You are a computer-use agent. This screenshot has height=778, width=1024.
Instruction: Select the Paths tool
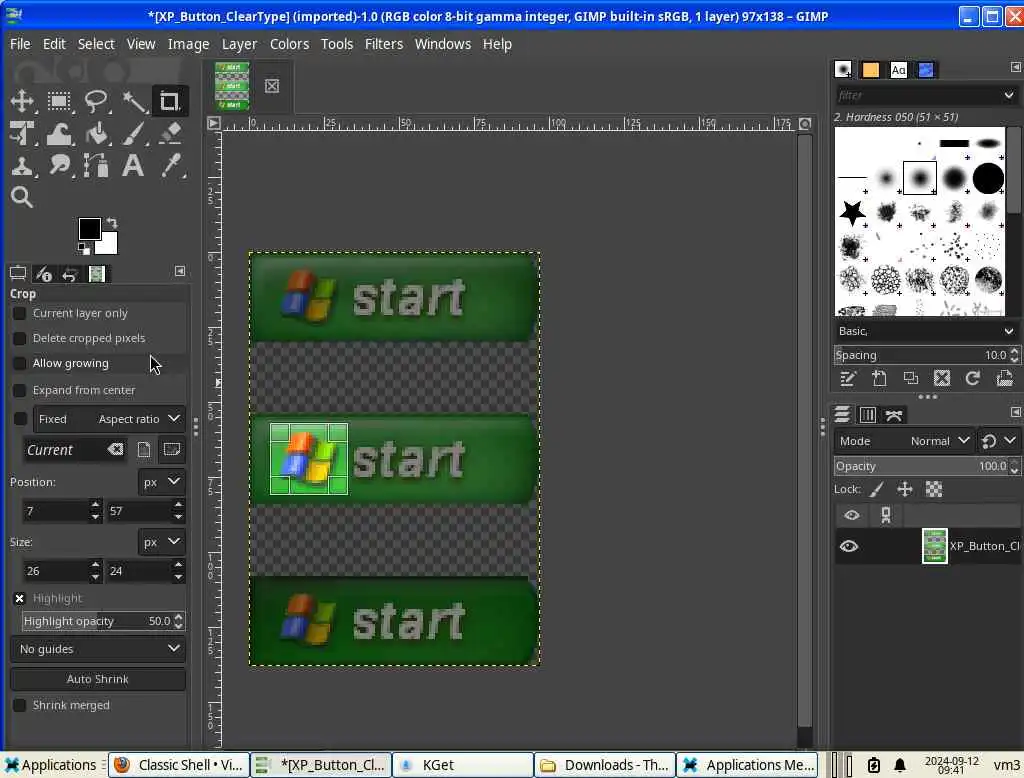click(x=97, y=166)
